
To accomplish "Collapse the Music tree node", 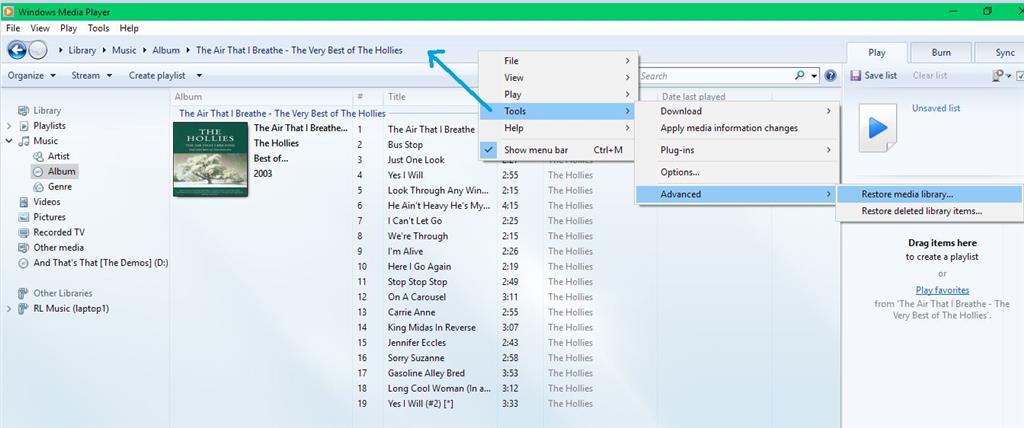I will coord(8,141).
